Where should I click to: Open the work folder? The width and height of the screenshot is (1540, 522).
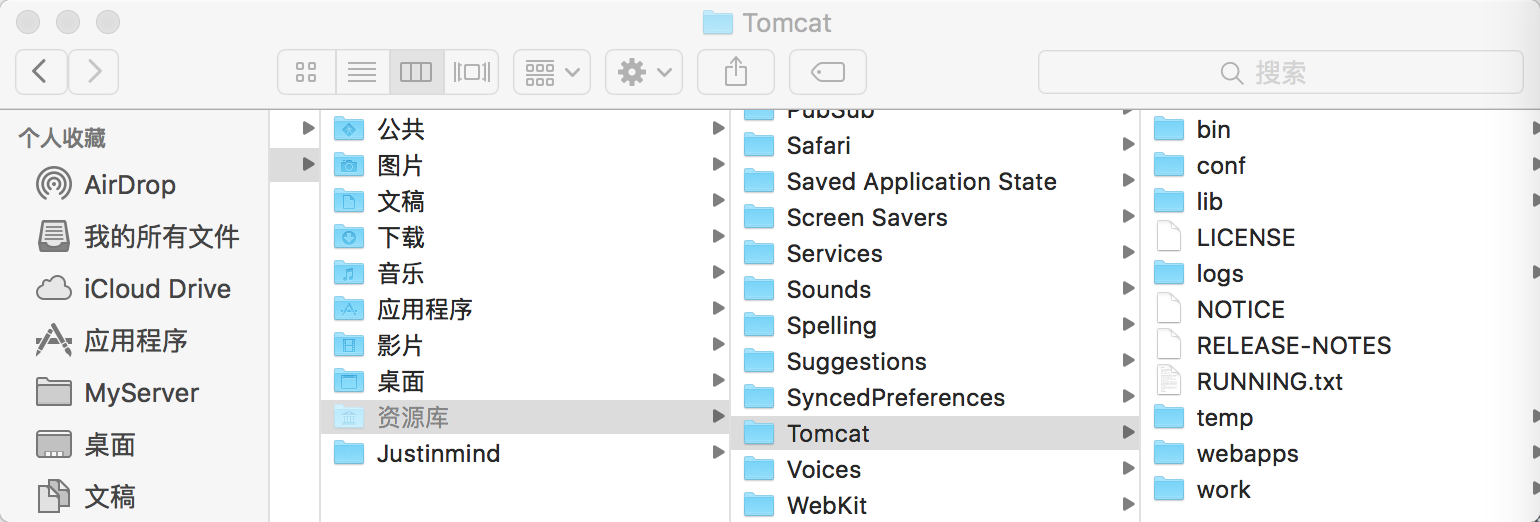point(1340,489)
